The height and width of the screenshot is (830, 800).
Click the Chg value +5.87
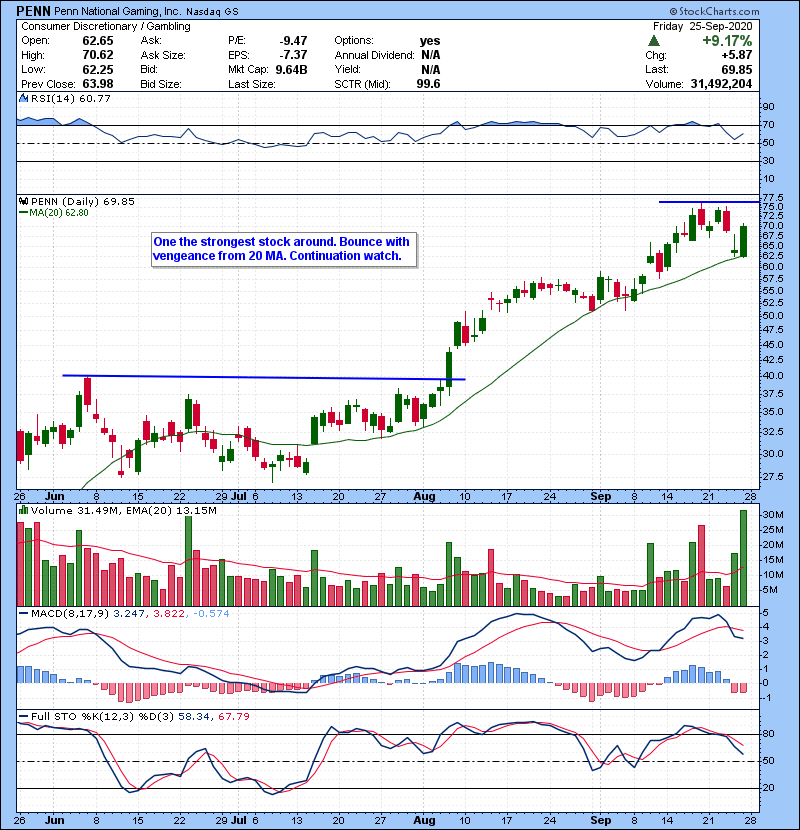tap(736, 55)
